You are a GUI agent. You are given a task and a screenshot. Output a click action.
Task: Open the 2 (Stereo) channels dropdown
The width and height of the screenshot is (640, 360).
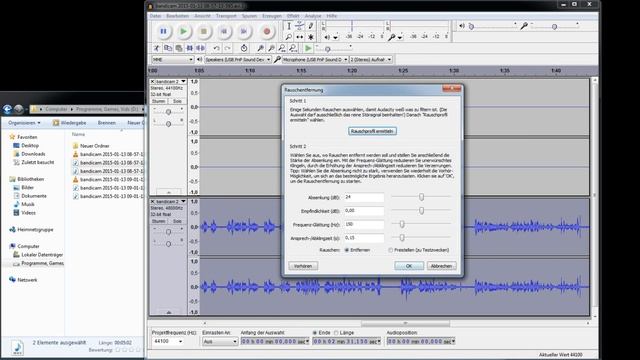tap(371, 60)
